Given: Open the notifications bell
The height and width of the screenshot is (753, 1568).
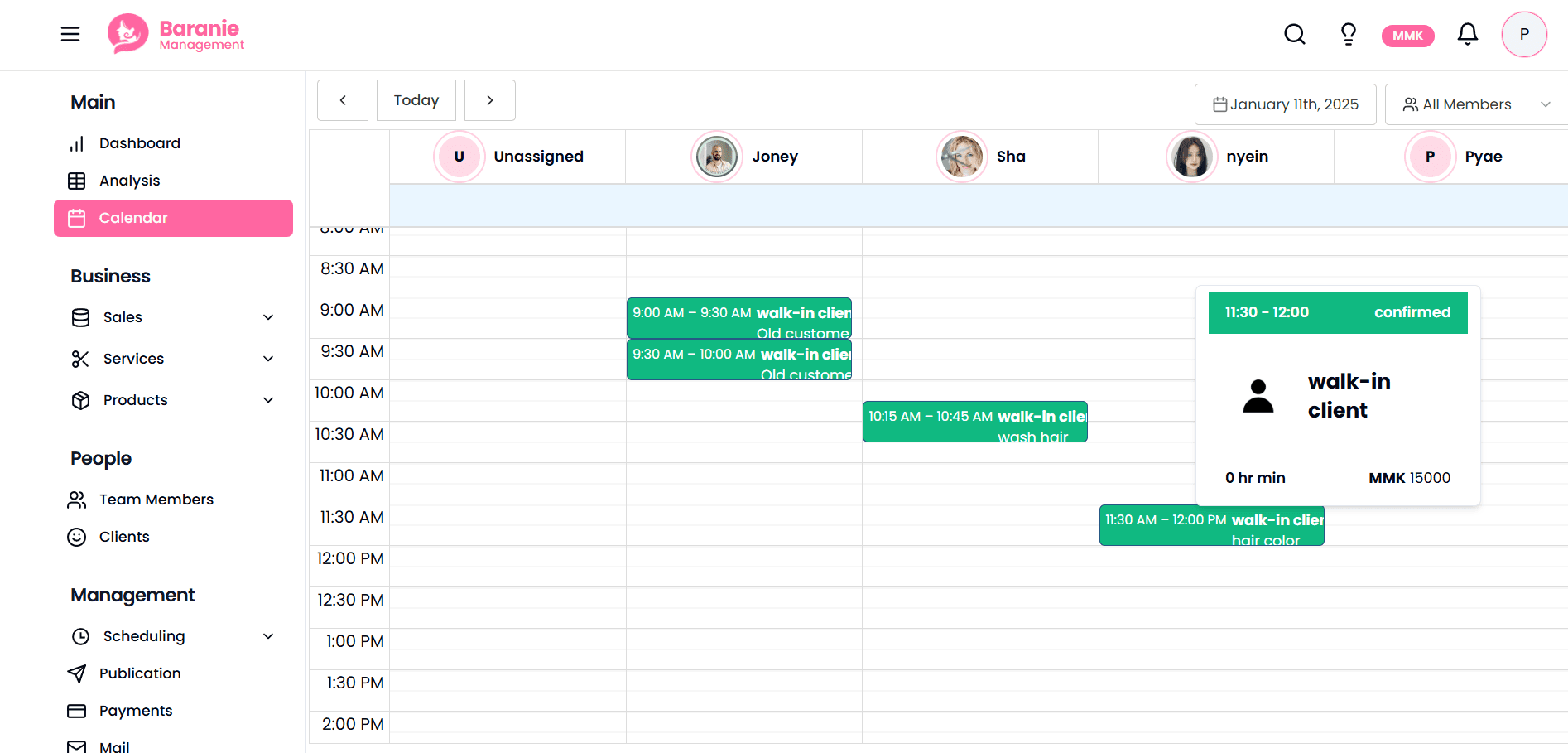Looking at the screenshot, I should point(1467,34).
